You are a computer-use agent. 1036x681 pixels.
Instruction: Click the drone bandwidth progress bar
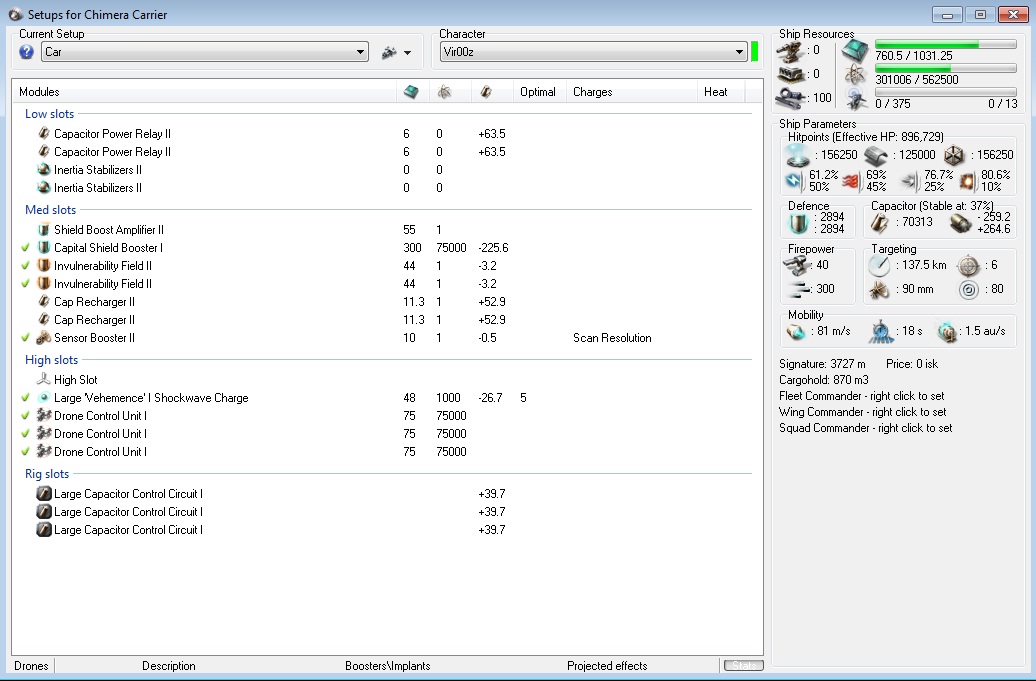click(945, 92)
